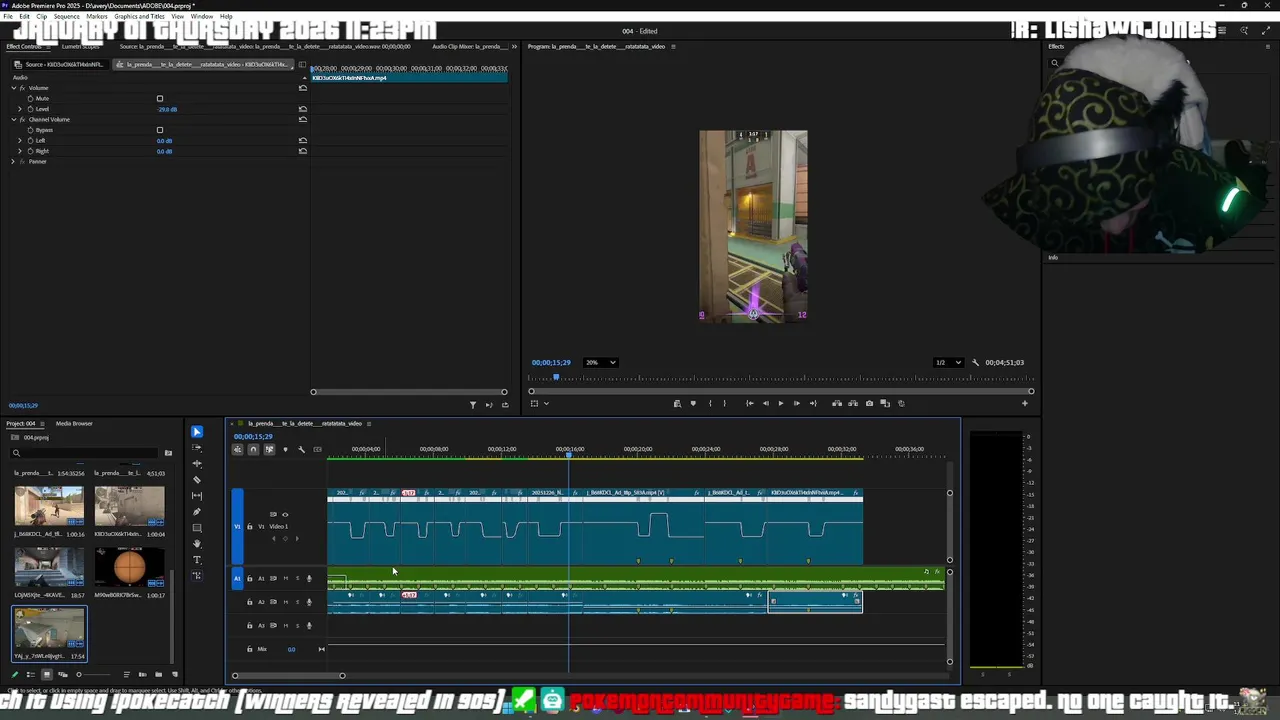The height and width of the screenshot is (720, 1280).
Task: Toggle Snap in timeline header
Action: point(253,449)
